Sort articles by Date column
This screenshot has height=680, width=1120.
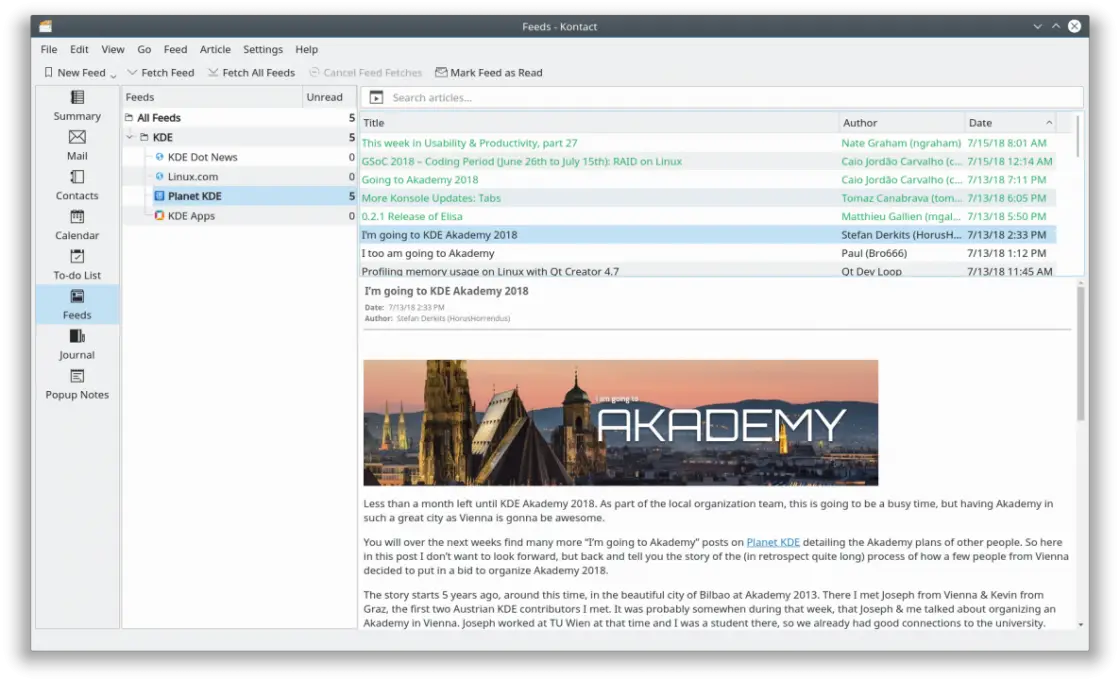1010,123
